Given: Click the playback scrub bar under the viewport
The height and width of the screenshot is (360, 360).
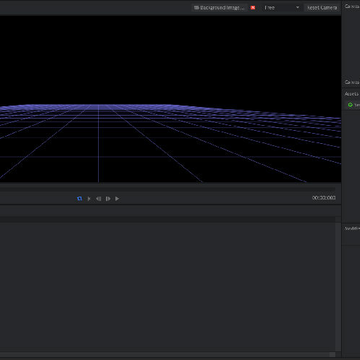Looking at the screenshot, I should 168,189.
